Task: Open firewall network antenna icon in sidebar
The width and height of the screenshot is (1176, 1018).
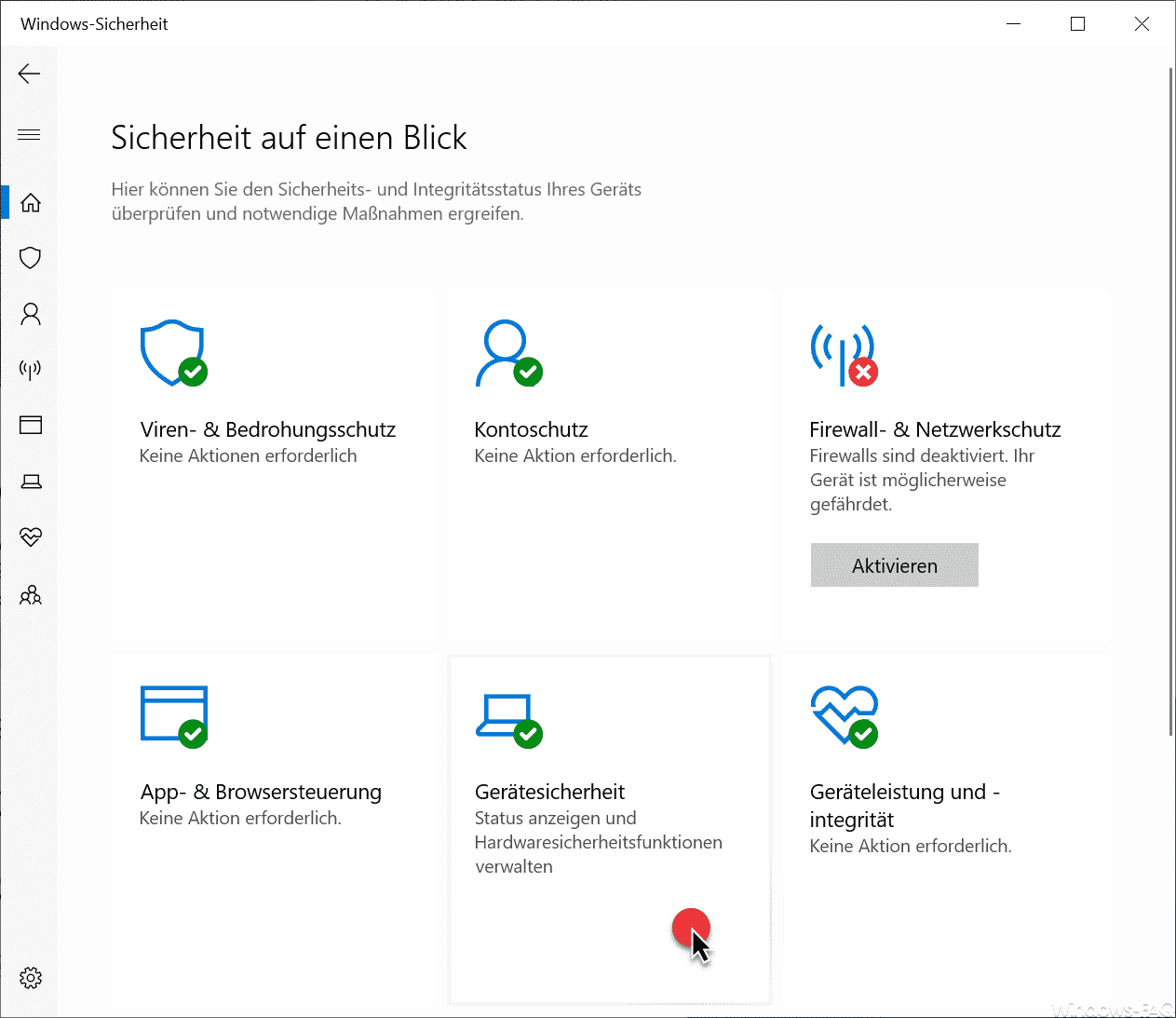Action: point(31,370)
